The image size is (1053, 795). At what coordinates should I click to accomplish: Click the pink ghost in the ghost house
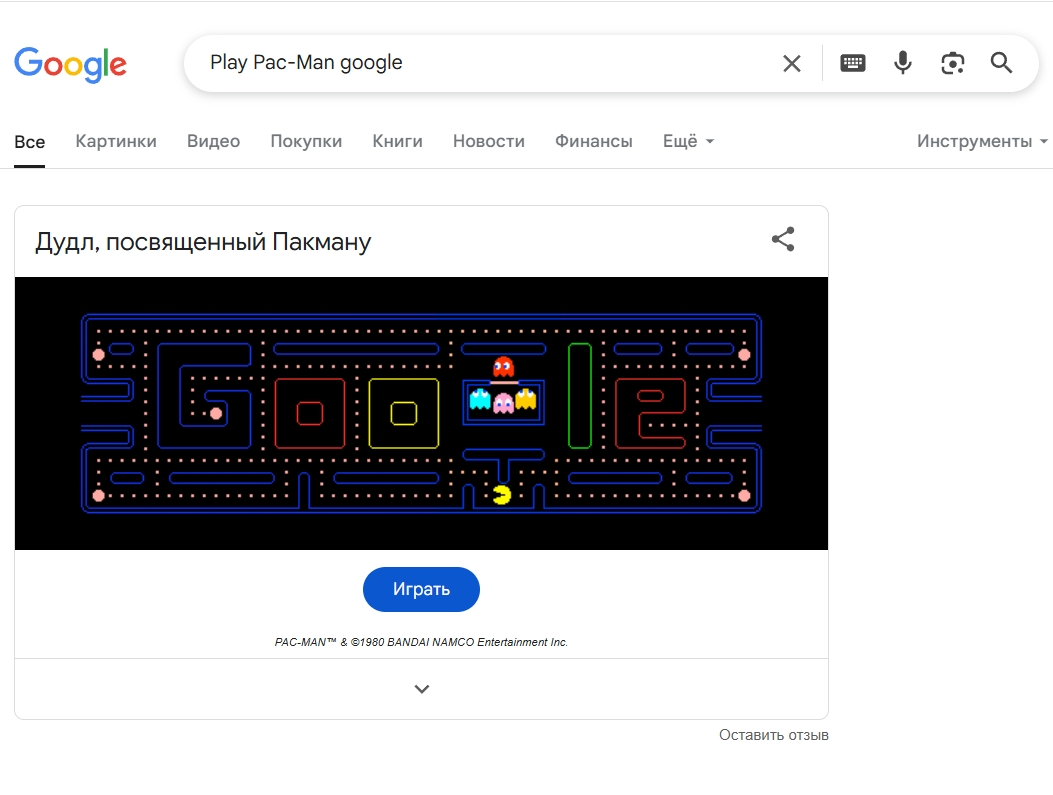(x=504, y=403)
